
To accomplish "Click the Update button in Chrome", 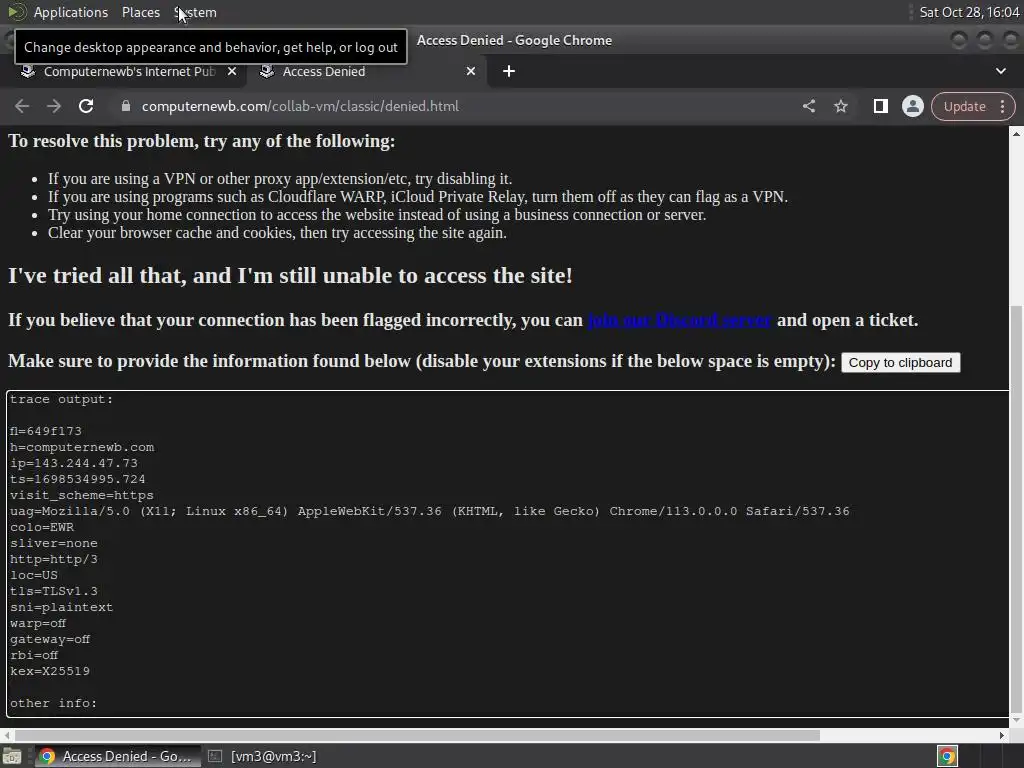I will (x=964, y=106).
